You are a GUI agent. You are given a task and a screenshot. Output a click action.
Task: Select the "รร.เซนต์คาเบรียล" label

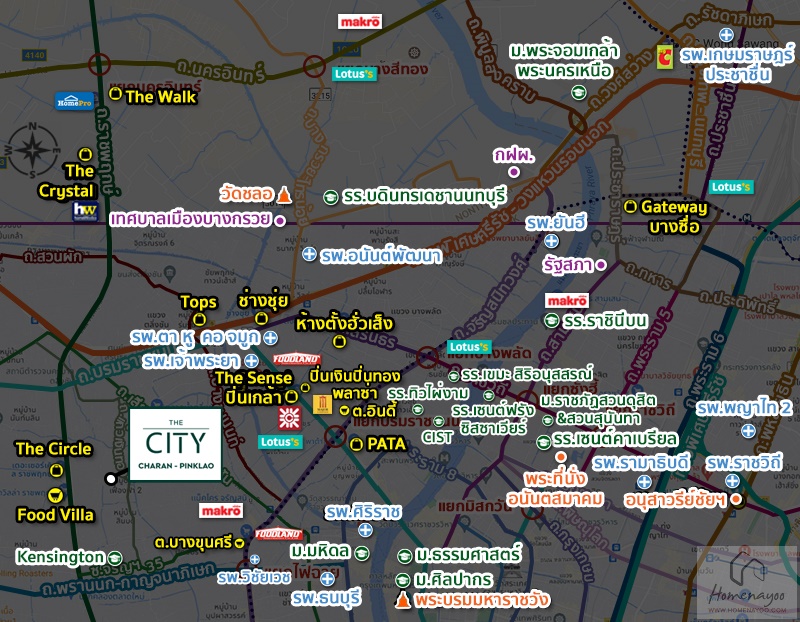click(x=615, y=439)
